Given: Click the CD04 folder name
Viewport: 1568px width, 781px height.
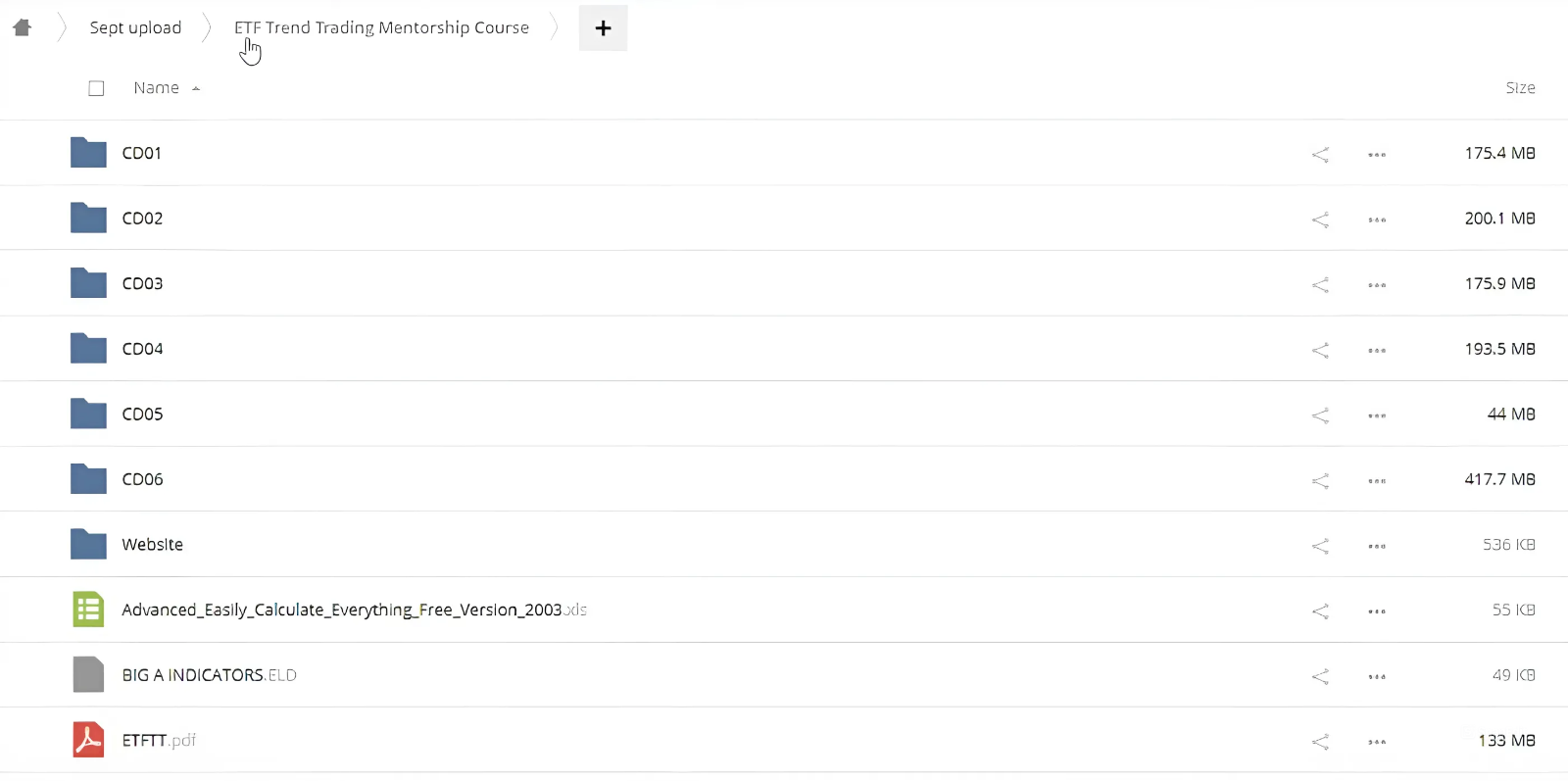Looking at the screenshot, I should pos(142,349).
